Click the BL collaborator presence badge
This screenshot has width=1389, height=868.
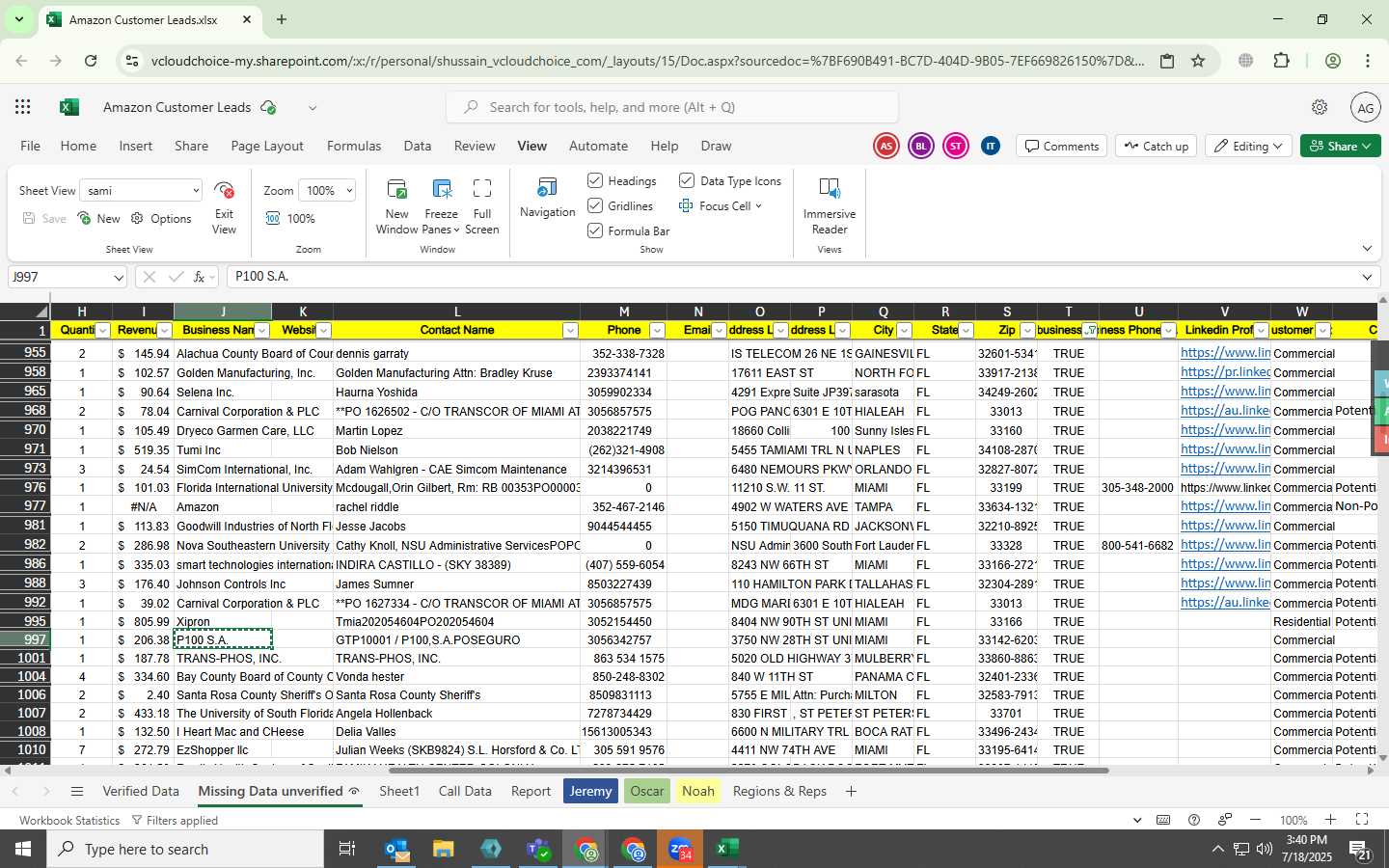(x=921, y=146)
